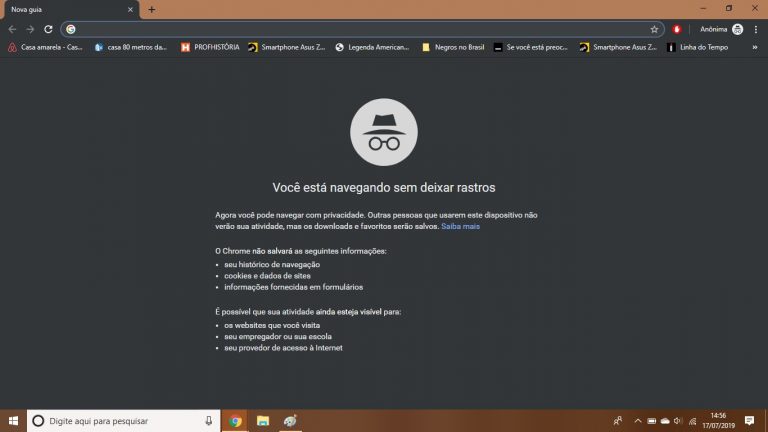Click heading Você está navegando sem deixar rastros

coord(384,188)
